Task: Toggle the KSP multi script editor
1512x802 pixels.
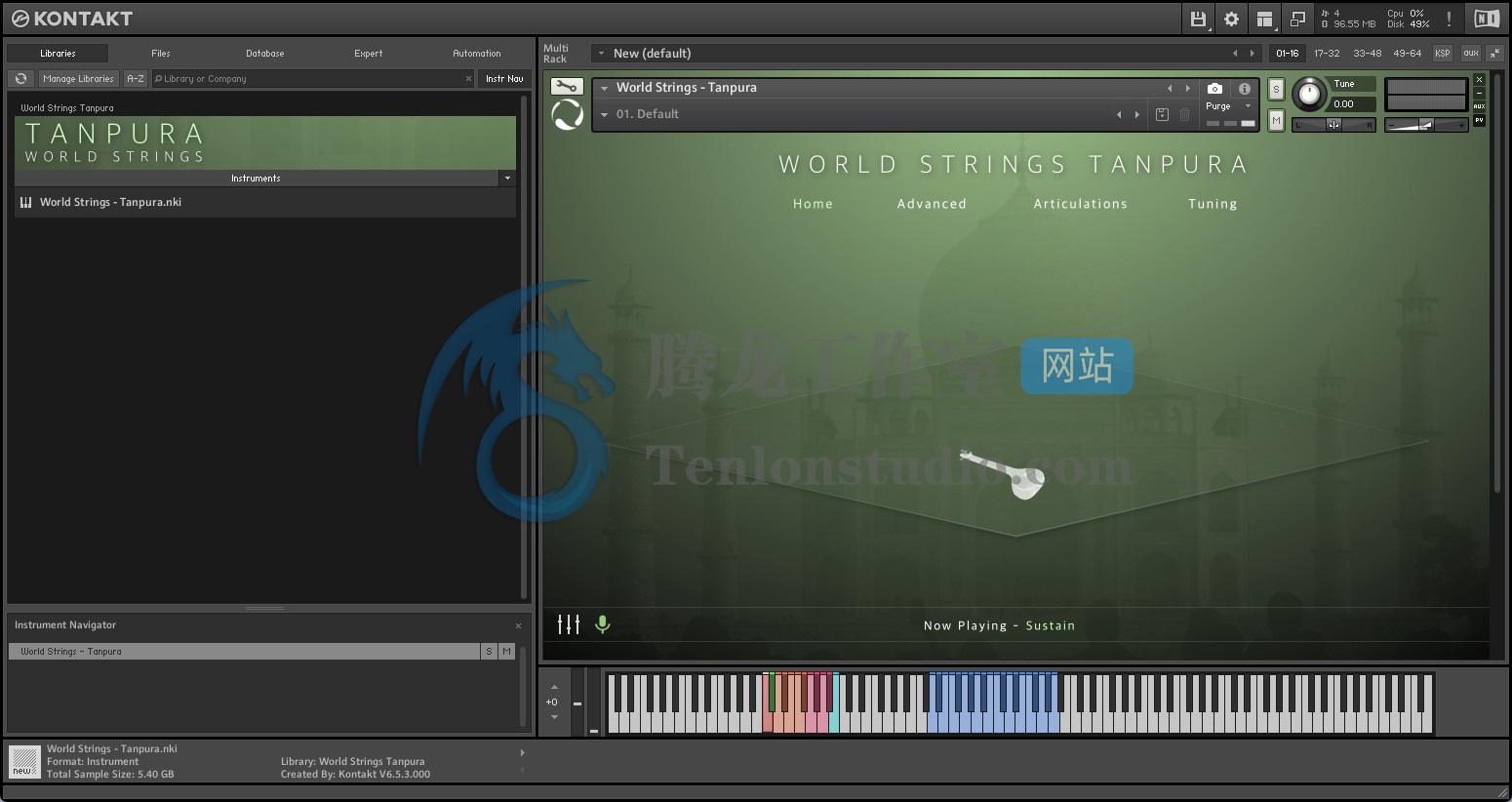Action: coord(1443,53)
